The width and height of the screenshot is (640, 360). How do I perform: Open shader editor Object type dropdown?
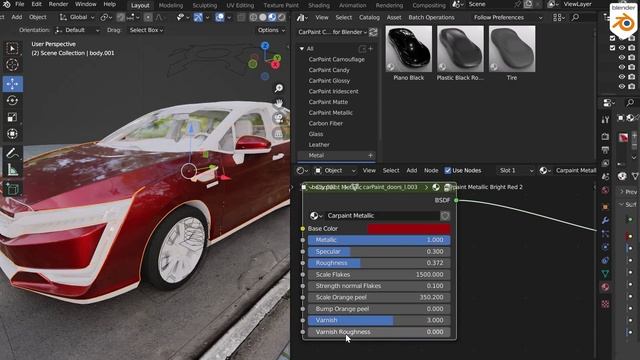tap(335, 171)
